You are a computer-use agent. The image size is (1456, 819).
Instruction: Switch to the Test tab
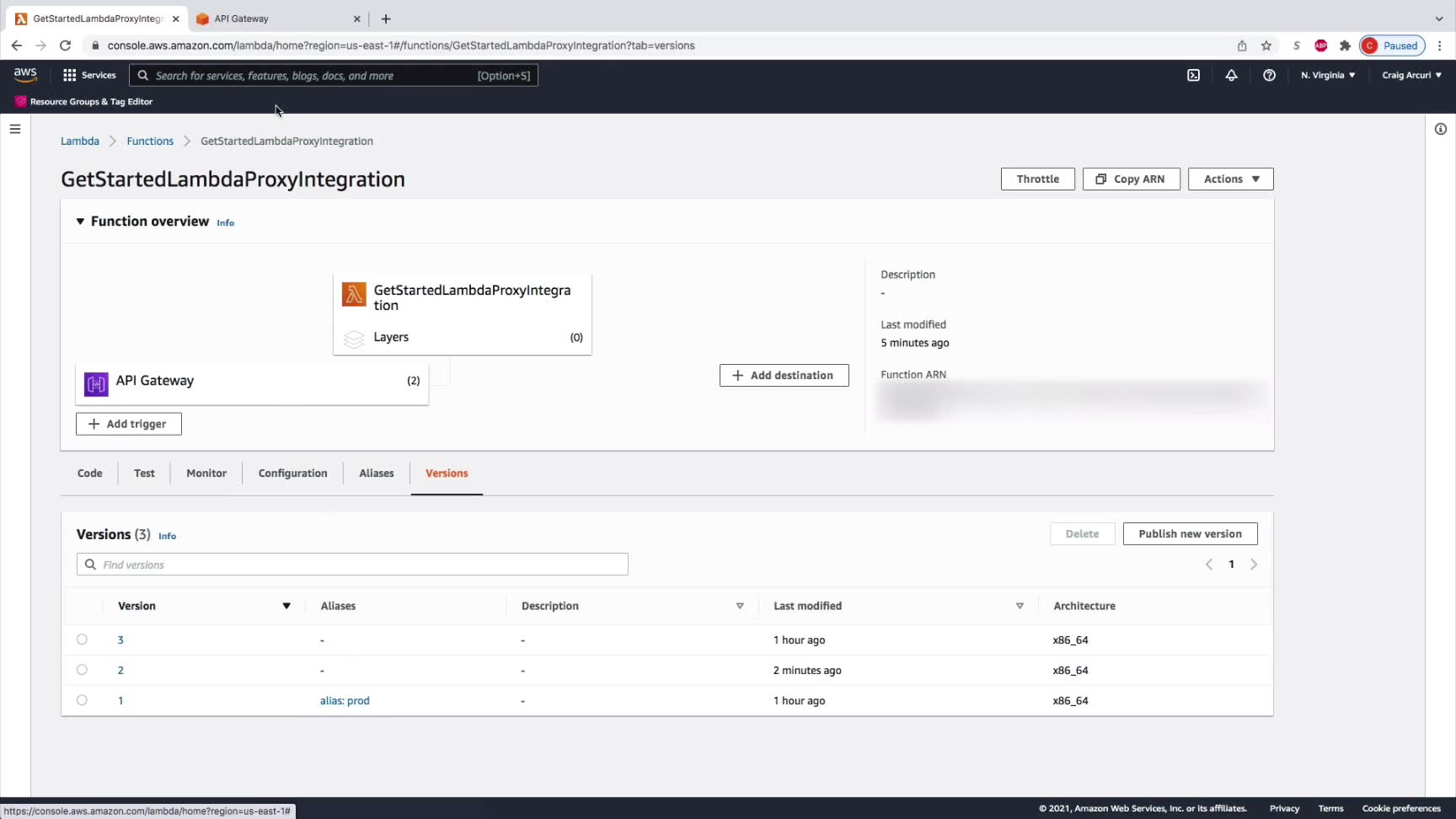(144, 474)
